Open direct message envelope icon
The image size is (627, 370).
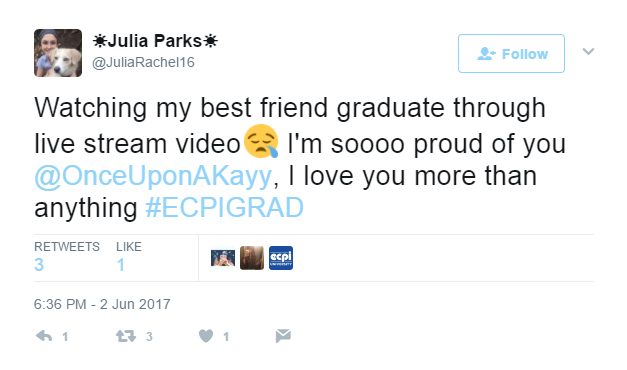[x=283, y=336]
